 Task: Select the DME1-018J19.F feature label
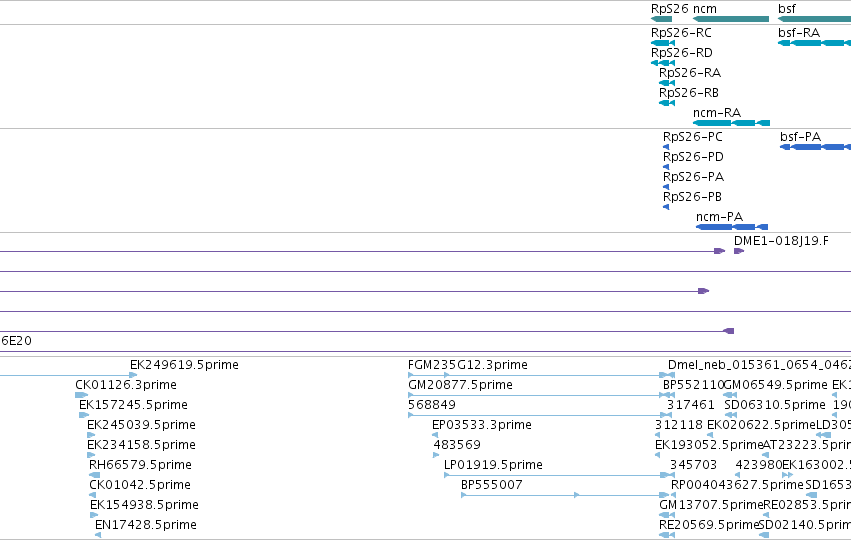(x=781, y=242)
